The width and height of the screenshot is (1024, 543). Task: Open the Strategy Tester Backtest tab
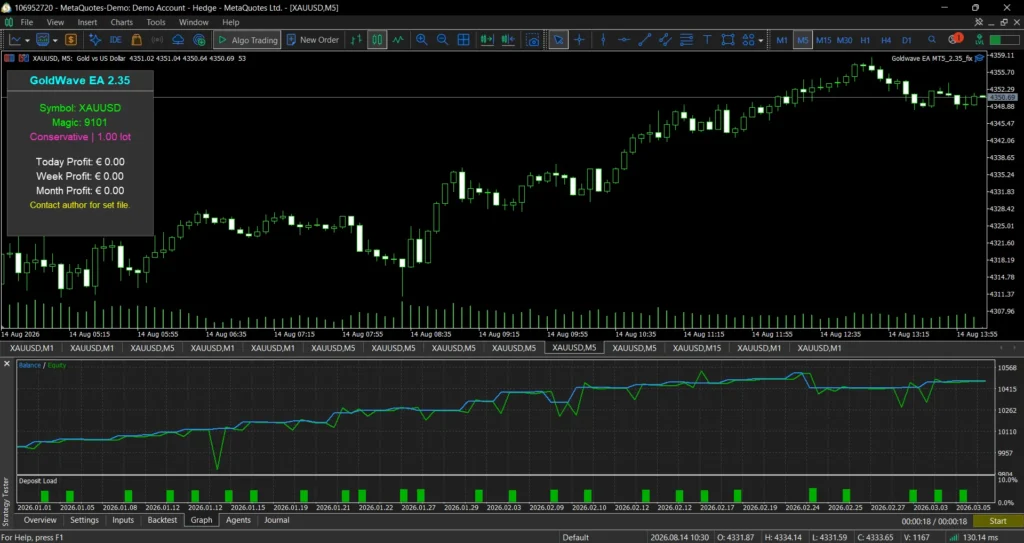point(162,520)
